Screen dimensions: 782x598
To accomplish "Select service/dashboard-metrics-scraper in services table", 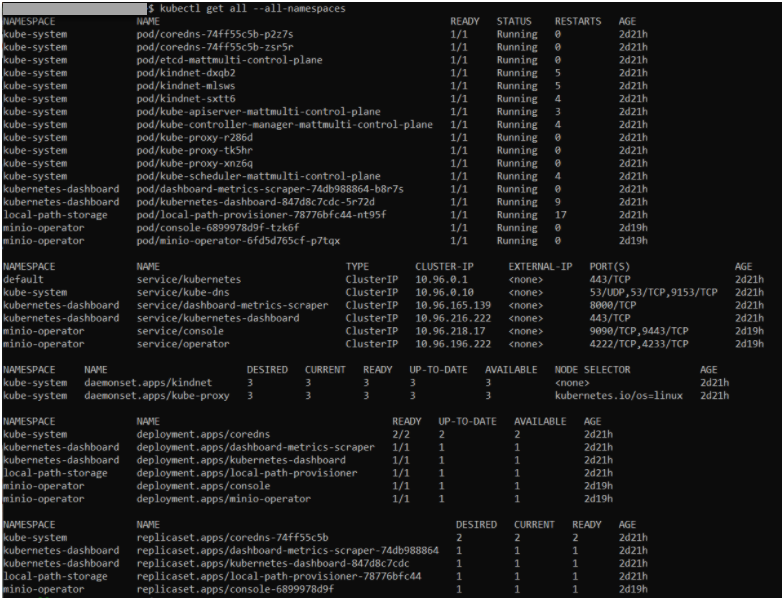I will coord(232,305).
